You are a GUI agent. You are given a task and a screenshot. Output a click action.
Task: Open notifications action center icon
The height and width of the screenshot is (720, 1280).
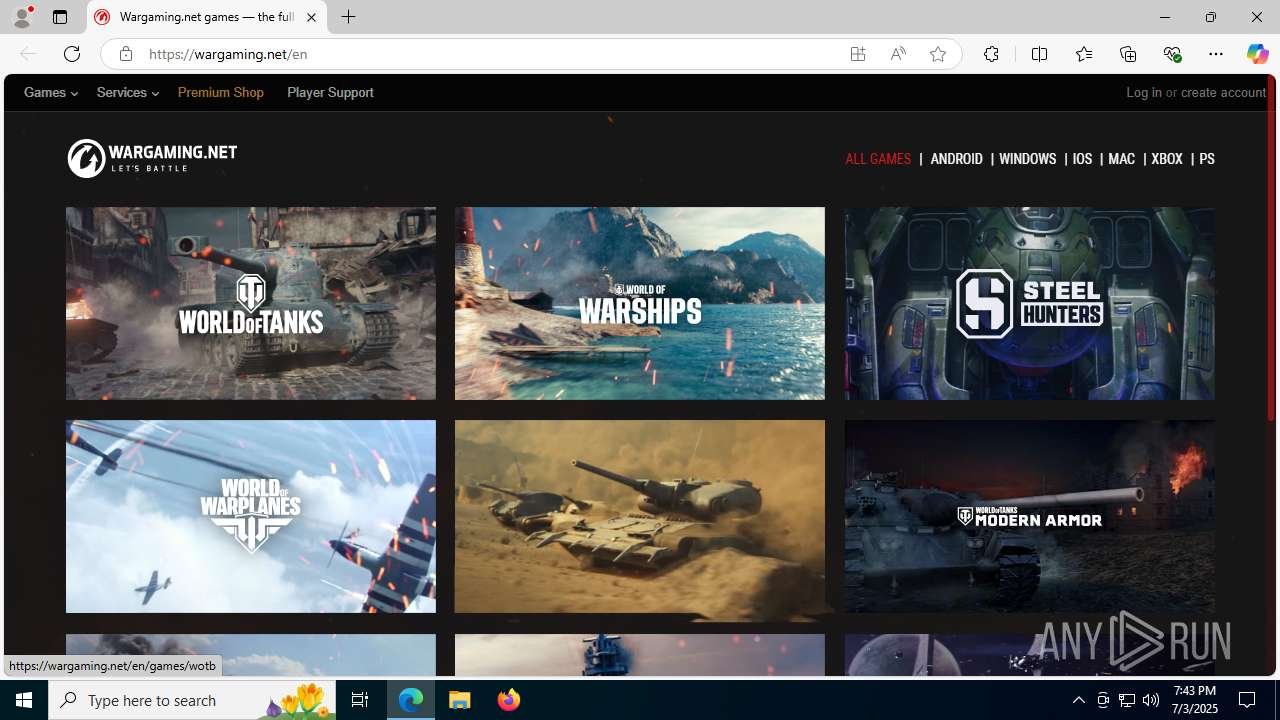[x=1248, y=700]
